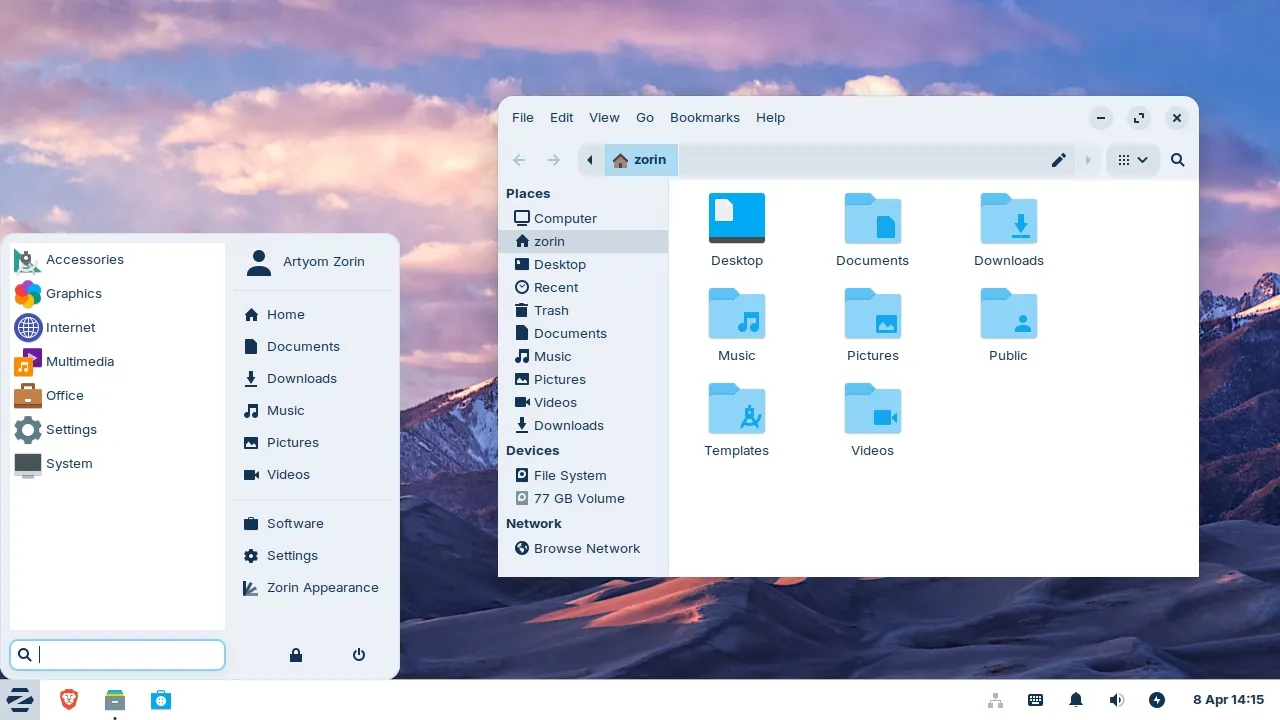Click the Zorin Appearance icon in the menu
This screenshot has height=720, width=1280.
click(252, 588)
